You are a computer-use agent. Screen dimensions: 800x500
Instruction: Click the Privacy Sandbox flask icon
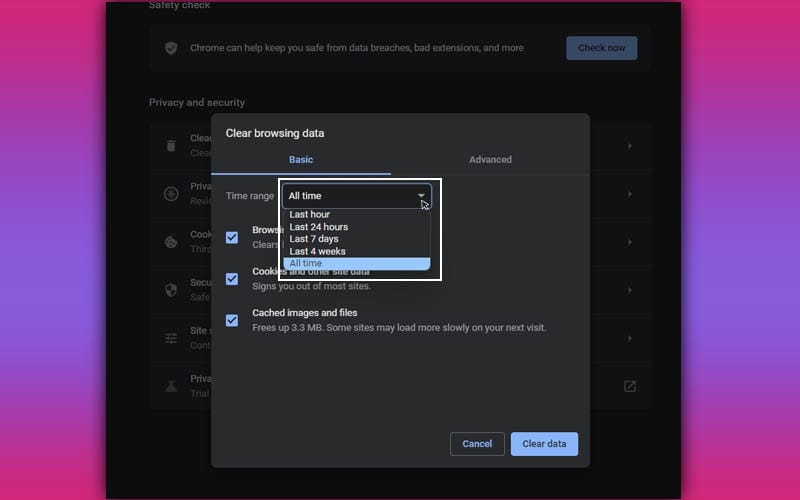171,386
